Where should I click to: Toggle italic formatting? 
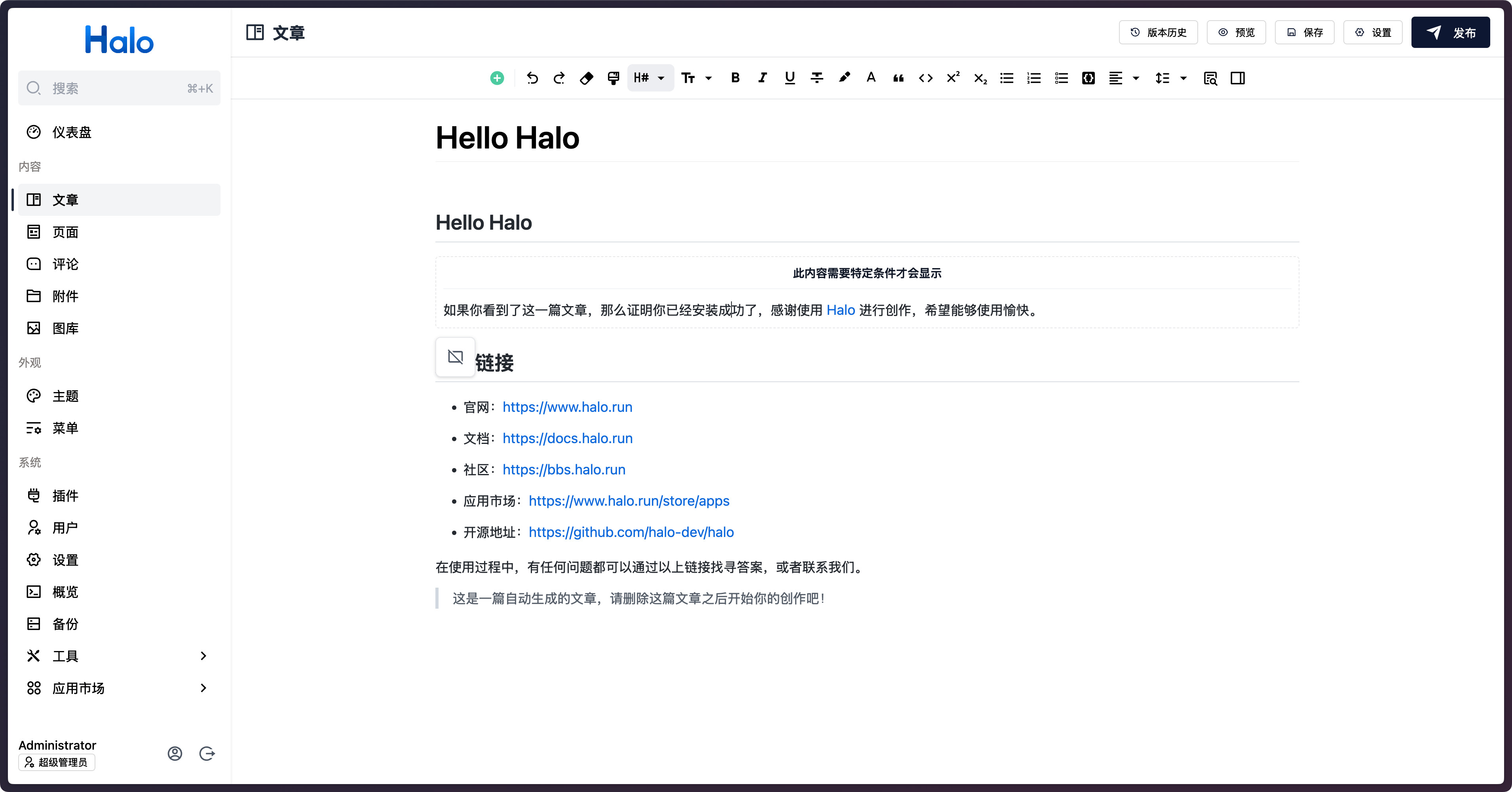[x=762, y=78]
